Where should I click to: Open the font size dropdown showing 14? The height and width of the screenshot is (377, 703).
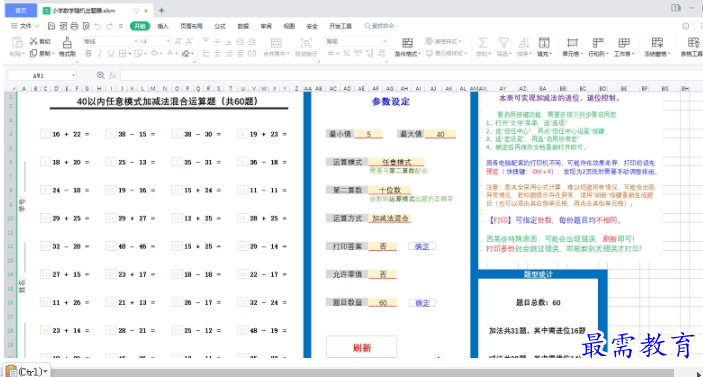pos(168,41)
